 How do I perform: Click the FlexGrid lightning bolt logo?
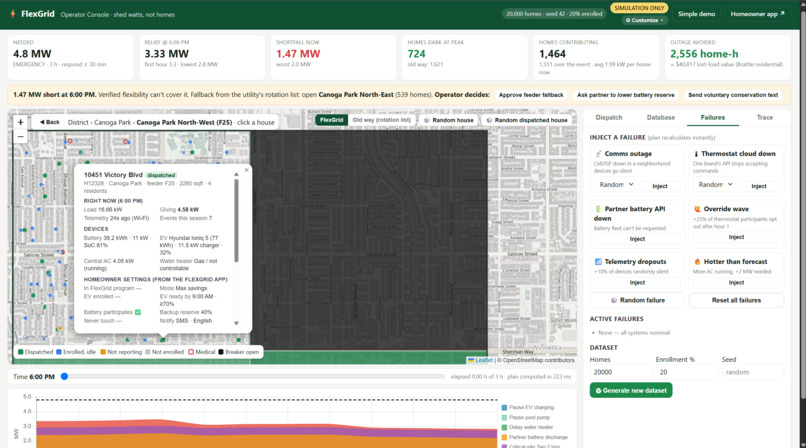click(13, 14)
